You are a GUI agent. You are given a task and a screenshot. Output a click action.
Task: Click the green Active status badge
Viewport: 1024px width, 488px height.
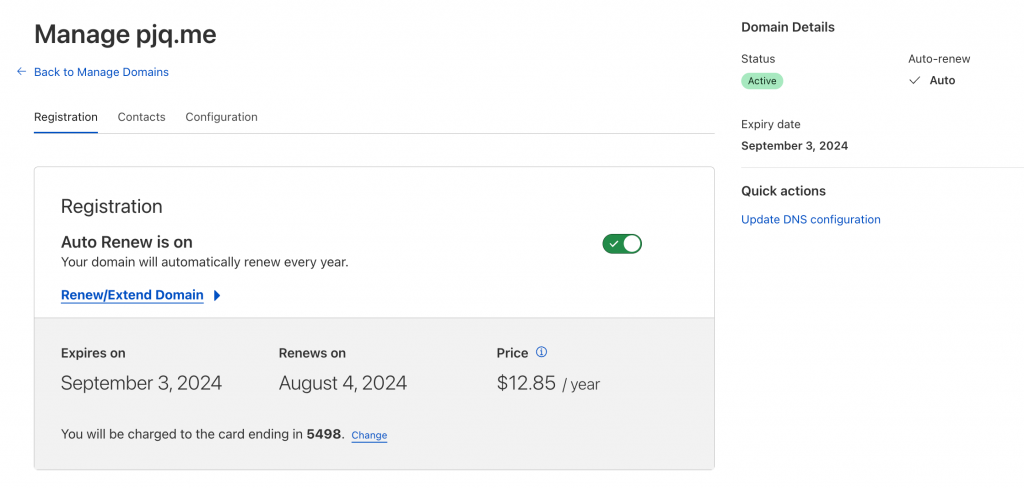pos(762,81)
